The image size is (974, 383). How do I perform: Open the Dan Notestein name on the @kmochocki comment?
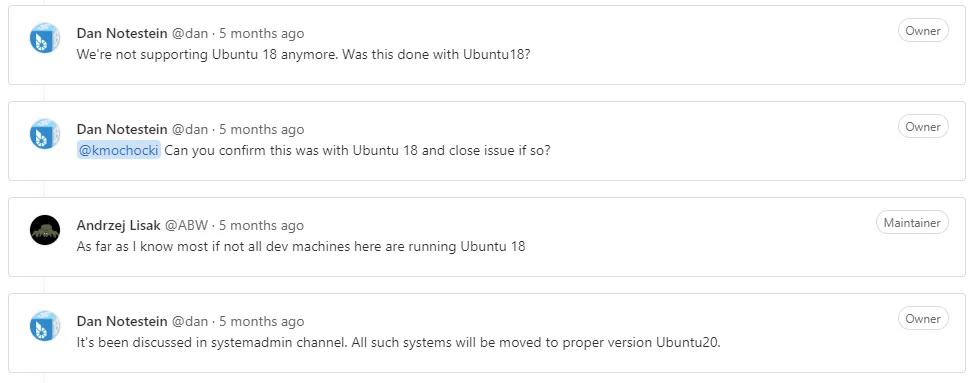click(x=122, y=129)
